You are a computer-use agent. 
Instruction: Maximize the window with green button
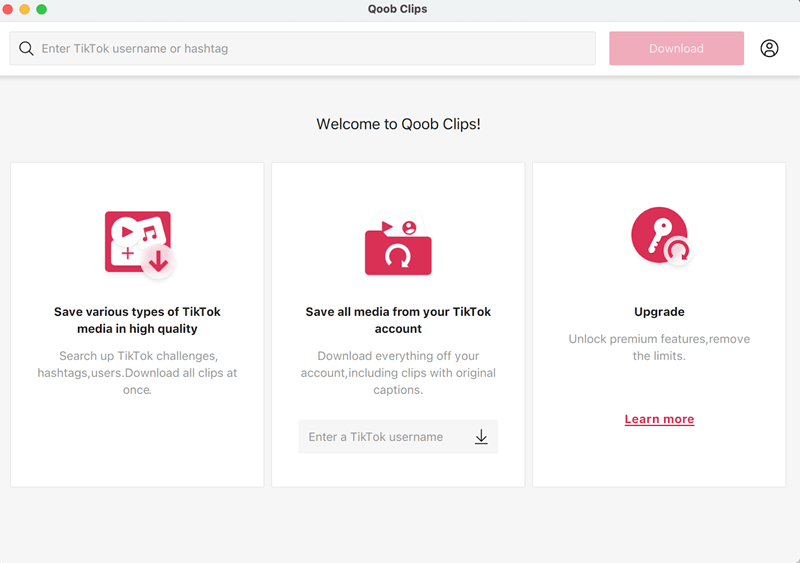41,9
